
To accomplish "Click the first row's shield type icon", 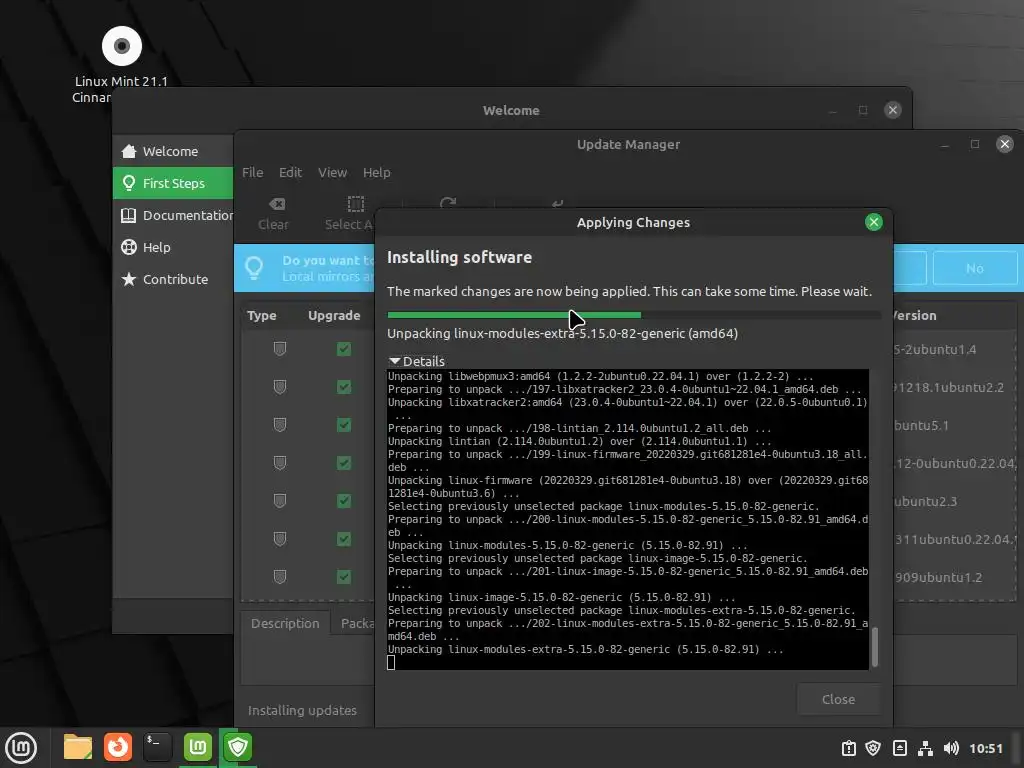I will [x=280, y=349].
